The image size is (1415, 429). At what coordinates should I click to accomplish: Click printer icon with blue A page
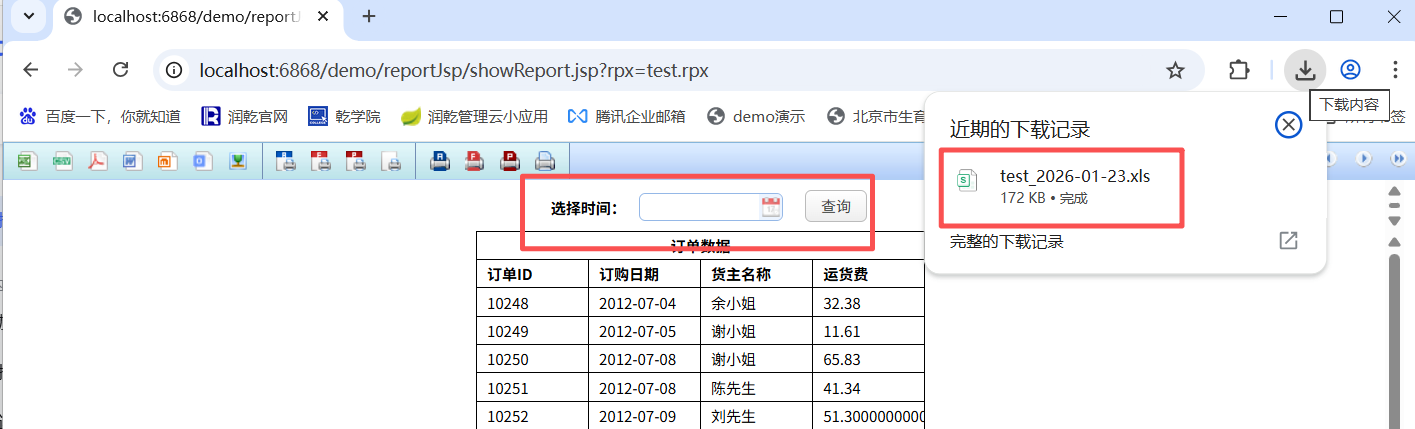(x=285, y=160)
